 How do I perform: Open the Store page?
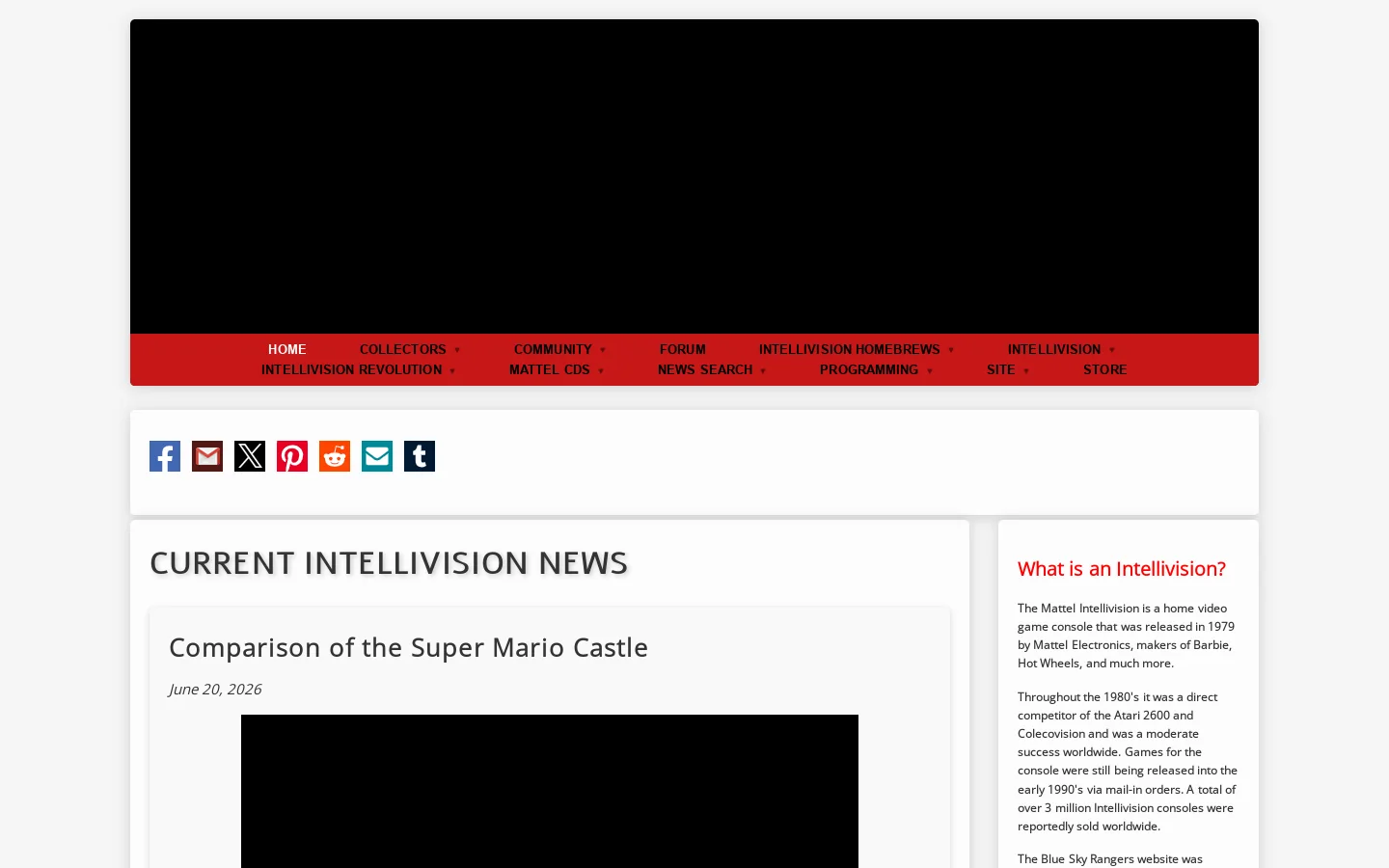tap(1105, 369)
